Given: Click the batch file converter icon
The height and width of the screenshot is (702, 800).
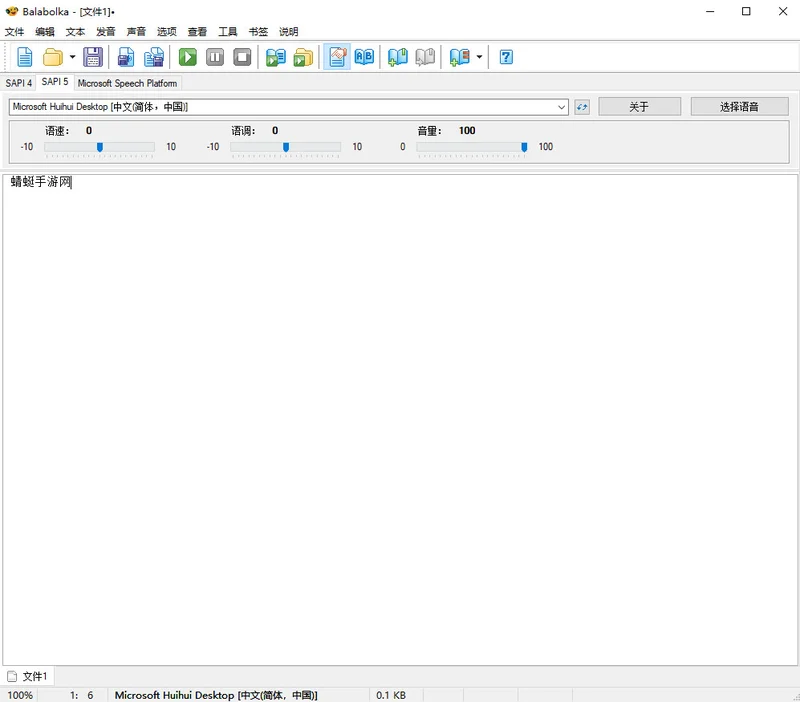Looking at the screenshot, I should 303,57.
